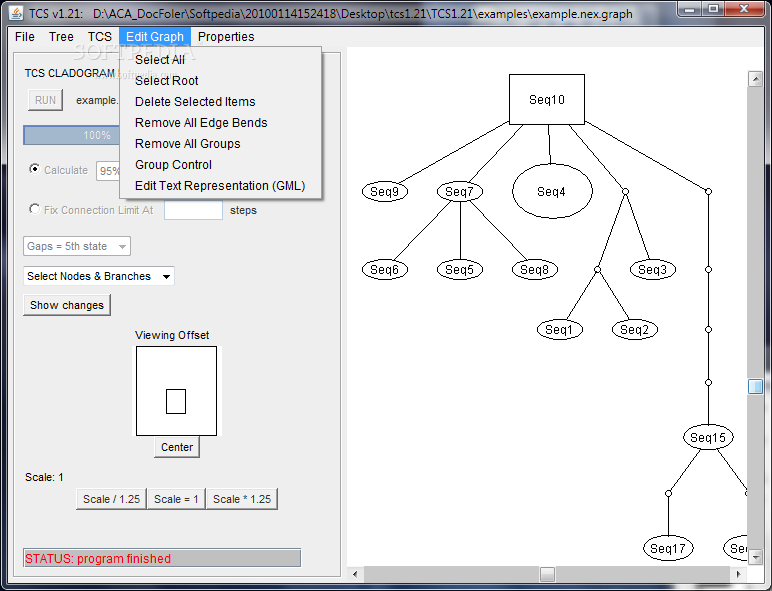The height and width of the screenshot is (591, 772).
Task: Click the Scale * 1.25 button
Action: tap(242, 499)
